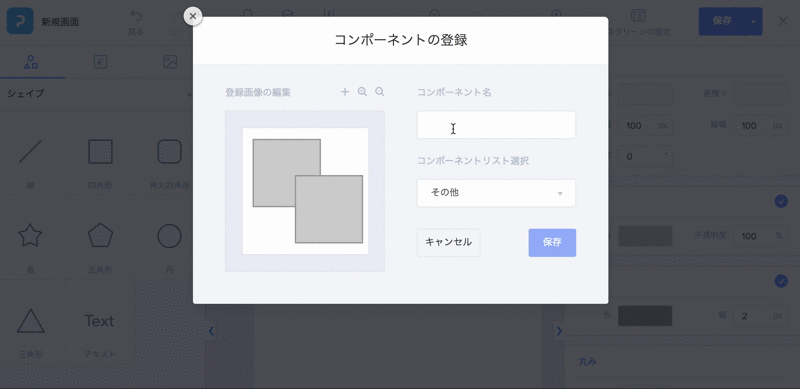Image resolution: width=800 pixels, height=389 pixels.
Task: Click the キャンセル button in the dialog
Action: pos(448,242)
